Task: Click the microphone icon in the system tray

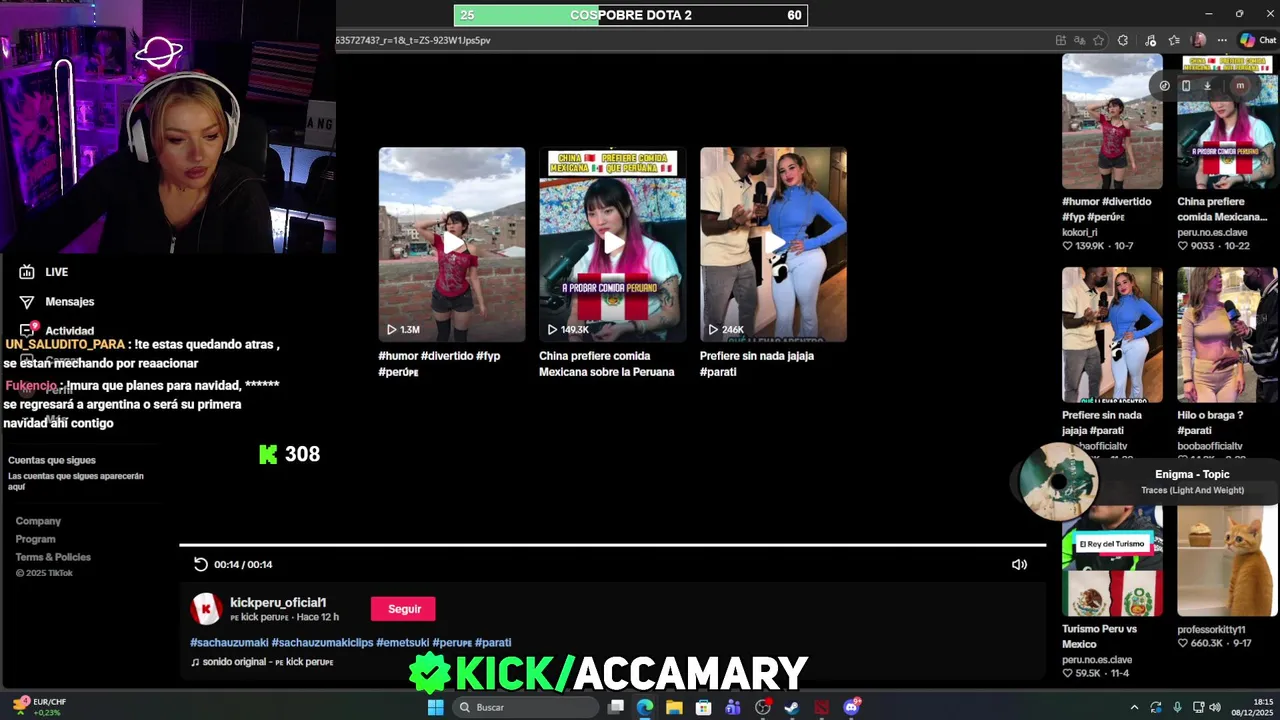Action: coord(1177,707)
